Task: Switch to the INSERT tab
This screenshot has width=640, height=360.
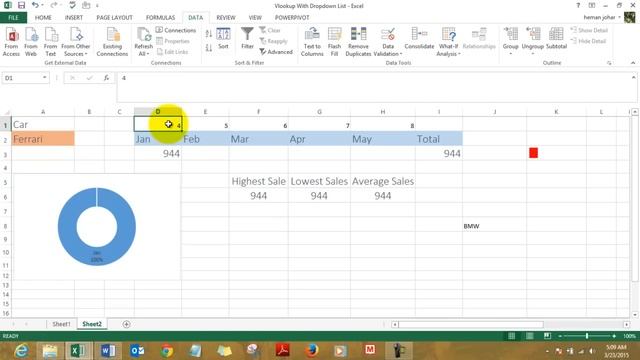Action: (74, 18)
